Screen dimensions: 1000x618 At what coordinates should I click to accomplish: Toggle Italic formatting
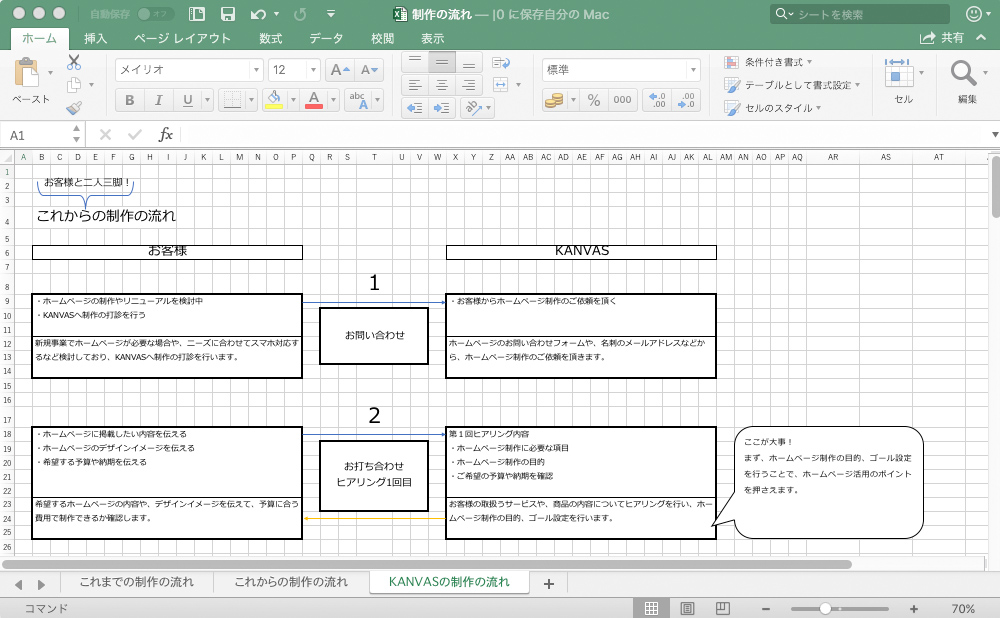(x=158, y=100)
